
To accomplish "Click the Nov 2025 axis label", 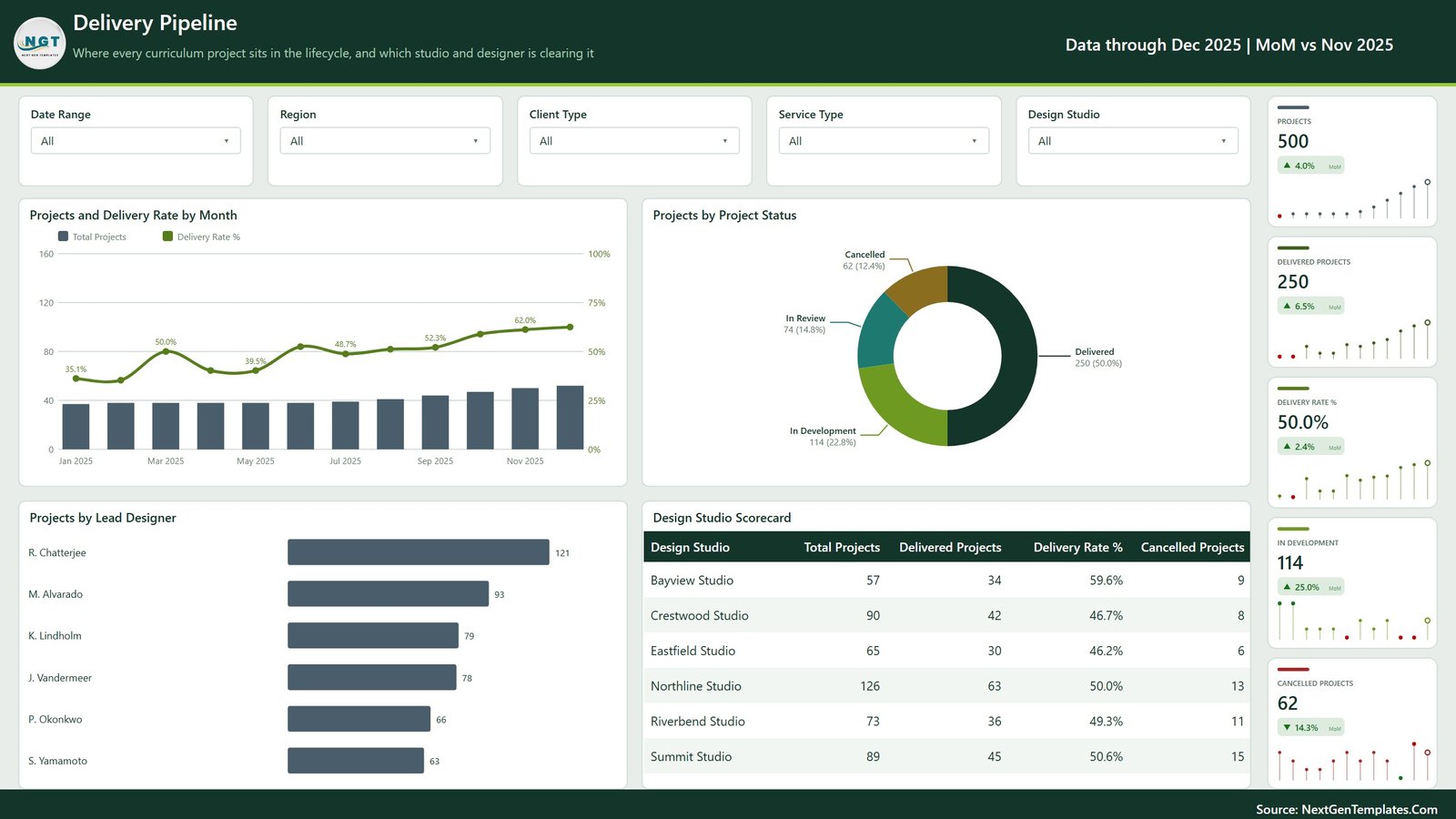I will (525, 461).
